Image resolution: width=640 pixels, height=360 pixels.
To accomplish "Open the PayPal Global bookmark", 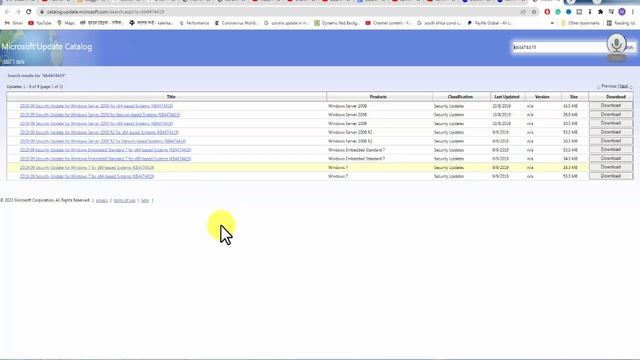I will tap(489, 23).
